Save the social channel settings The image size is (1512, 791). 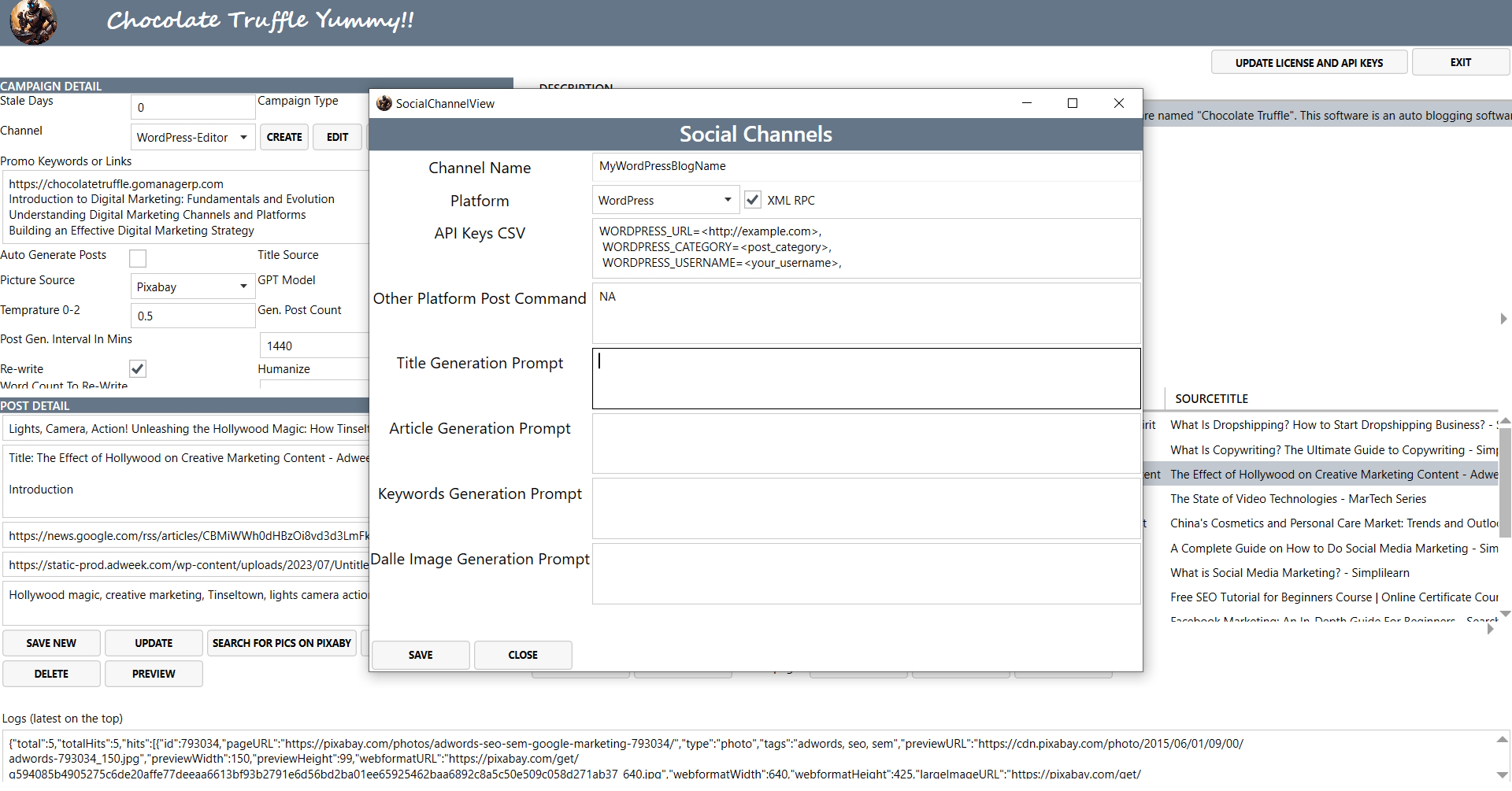click(x=420, y=655)
